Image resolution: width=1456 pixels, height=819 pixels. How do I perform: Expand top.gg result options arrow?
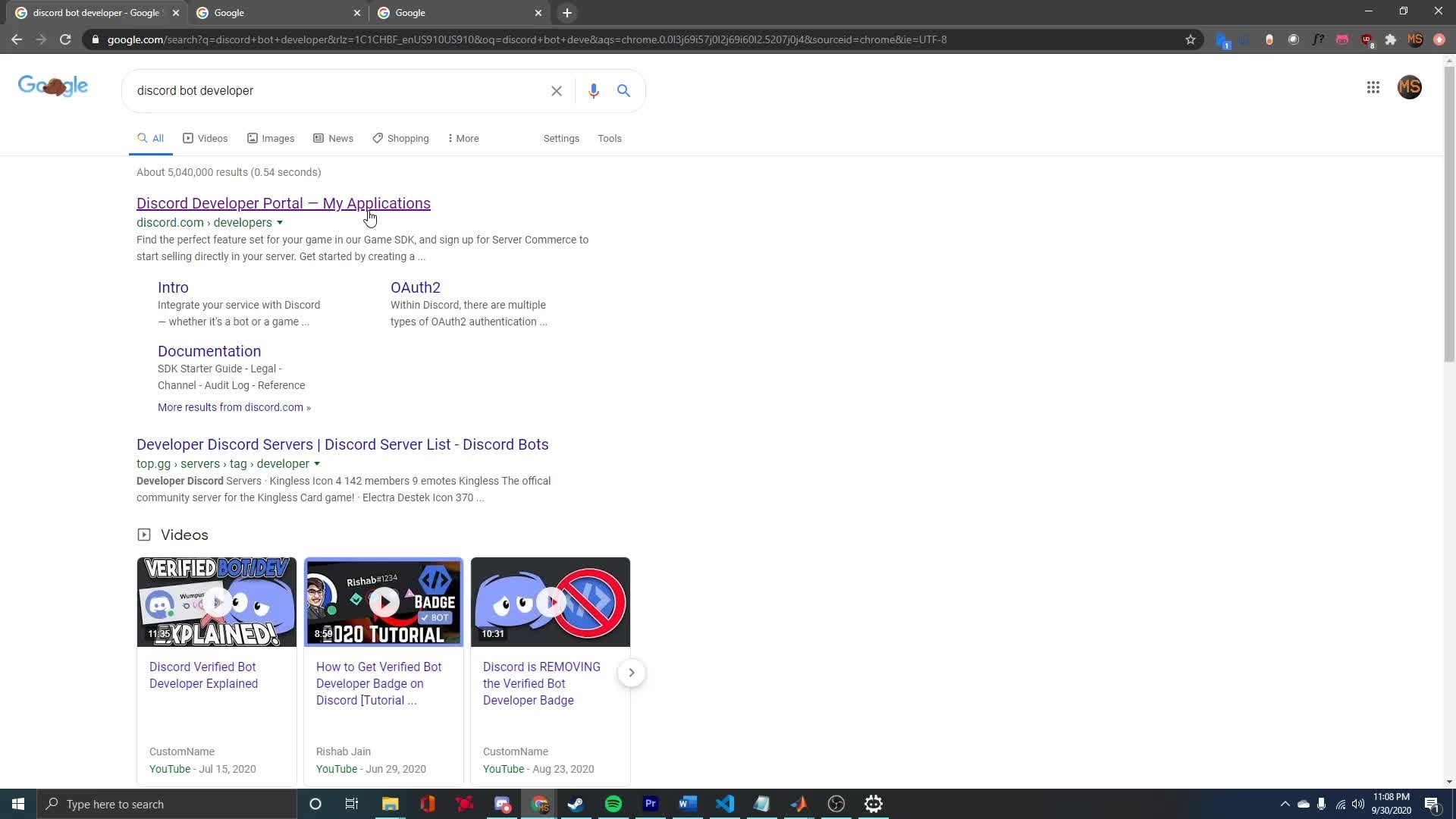tap(317, 464)
